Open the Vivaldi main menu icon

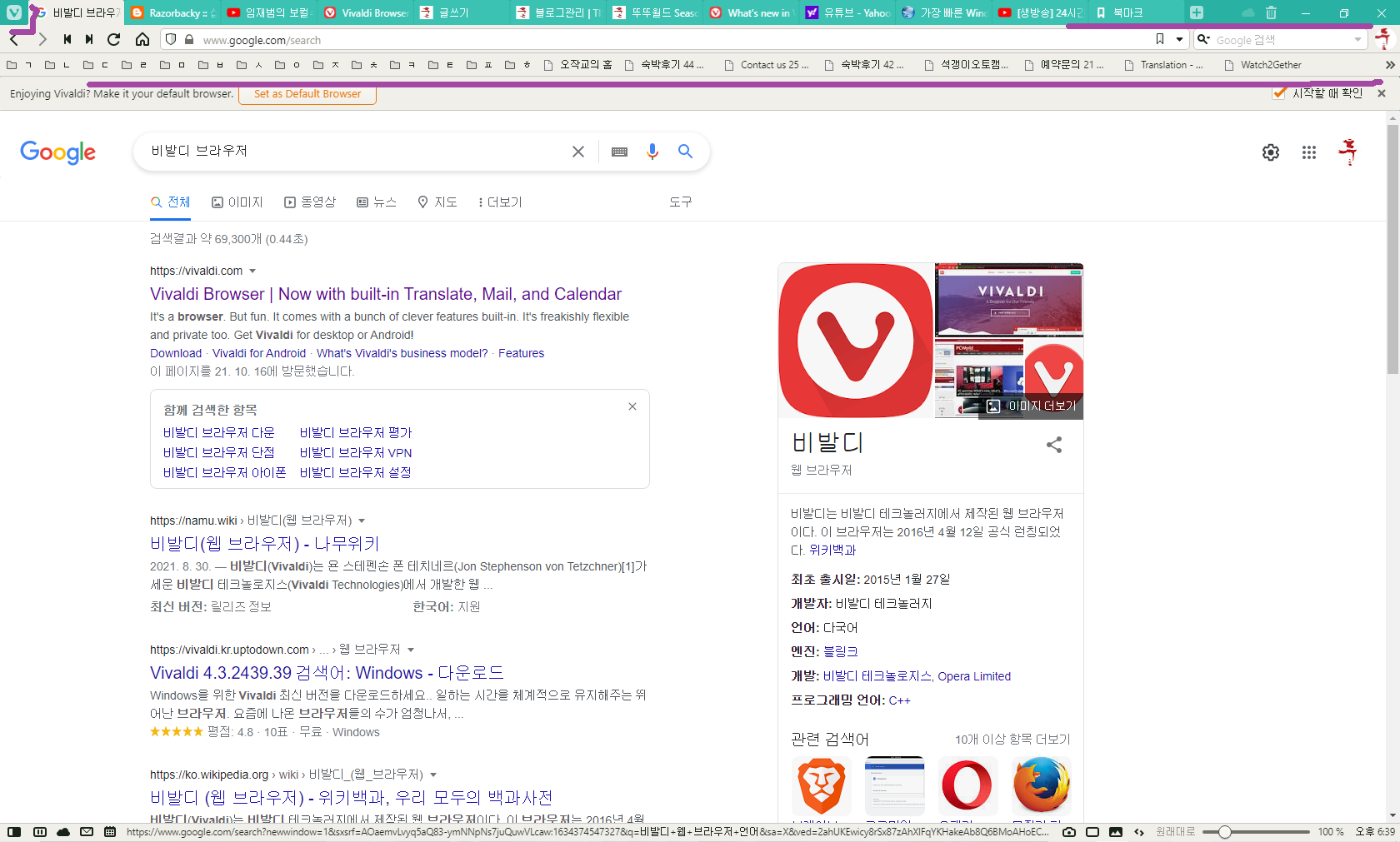coord(14,12)
